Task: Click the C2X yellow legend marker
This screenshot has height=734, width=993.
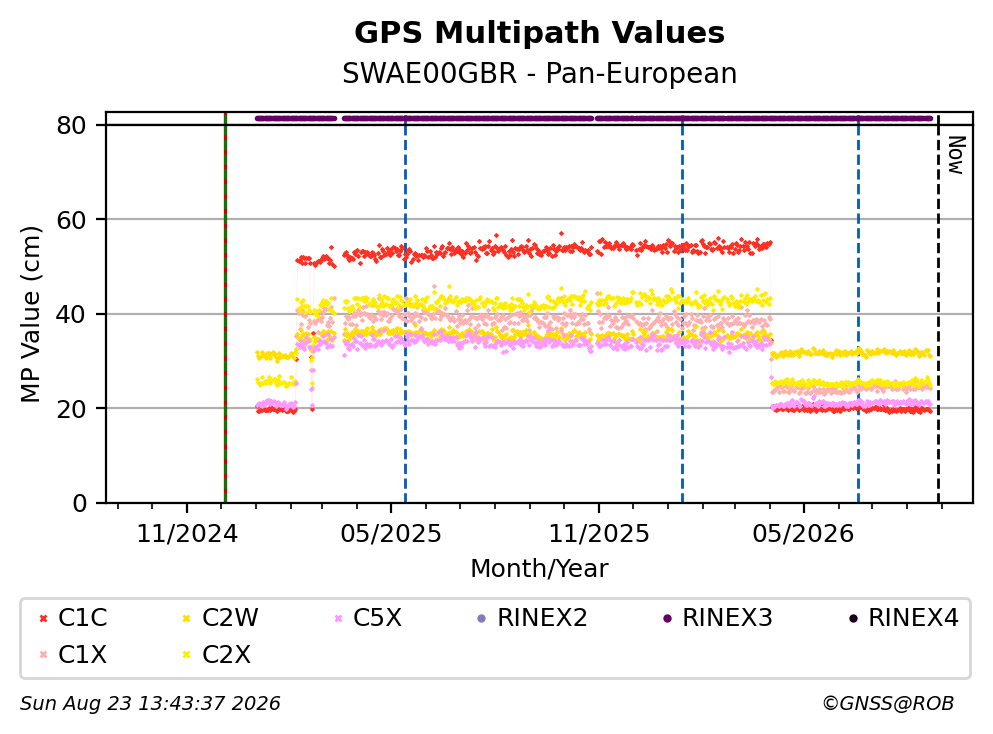Action: point(187,655)
